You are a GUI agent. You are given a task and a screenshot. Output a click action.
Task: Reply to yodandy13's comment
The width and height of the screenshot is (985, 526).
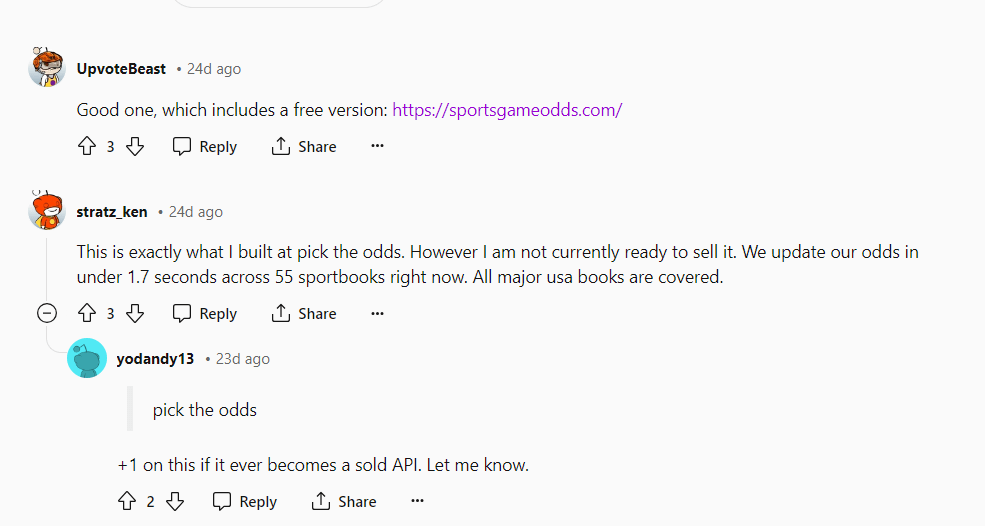pos(245,502)
